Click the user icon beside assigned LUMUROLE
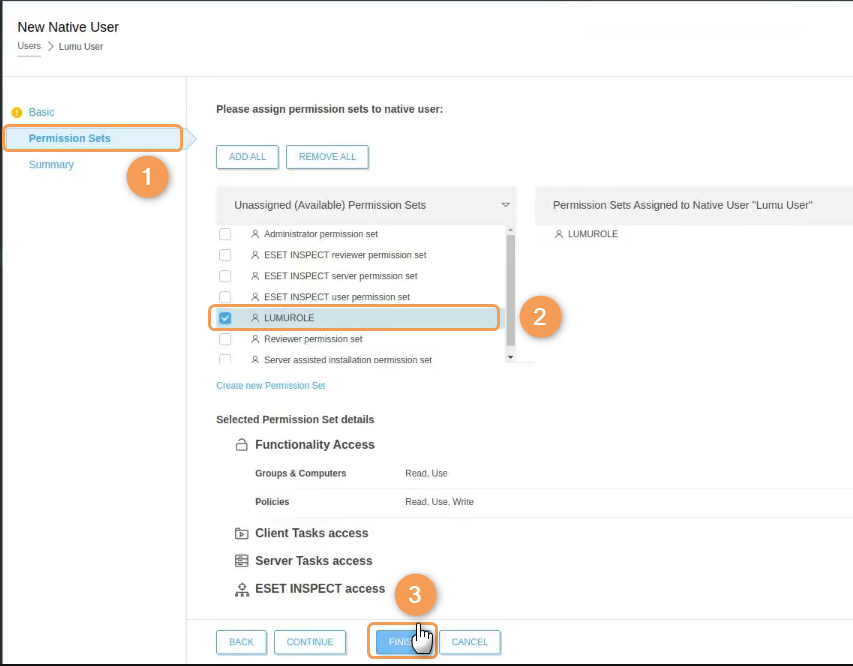853x666 pixels. (558, 234)
